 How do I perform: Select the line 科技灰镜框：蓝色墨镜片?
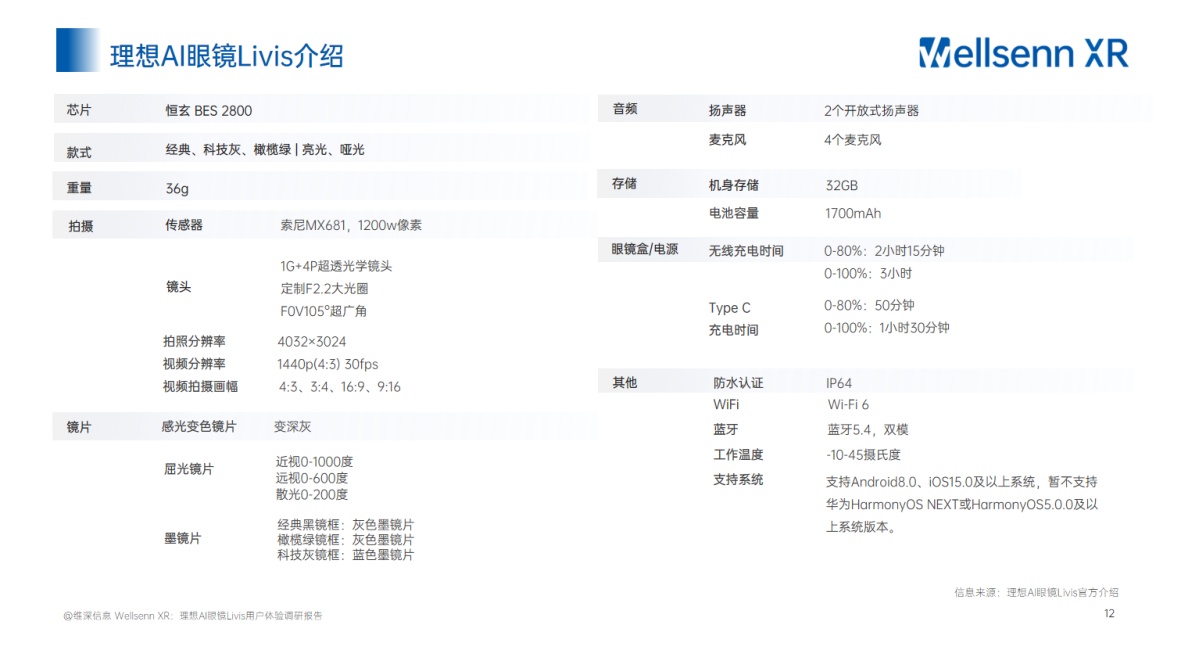pyautogui.click(x=346, y=555)
